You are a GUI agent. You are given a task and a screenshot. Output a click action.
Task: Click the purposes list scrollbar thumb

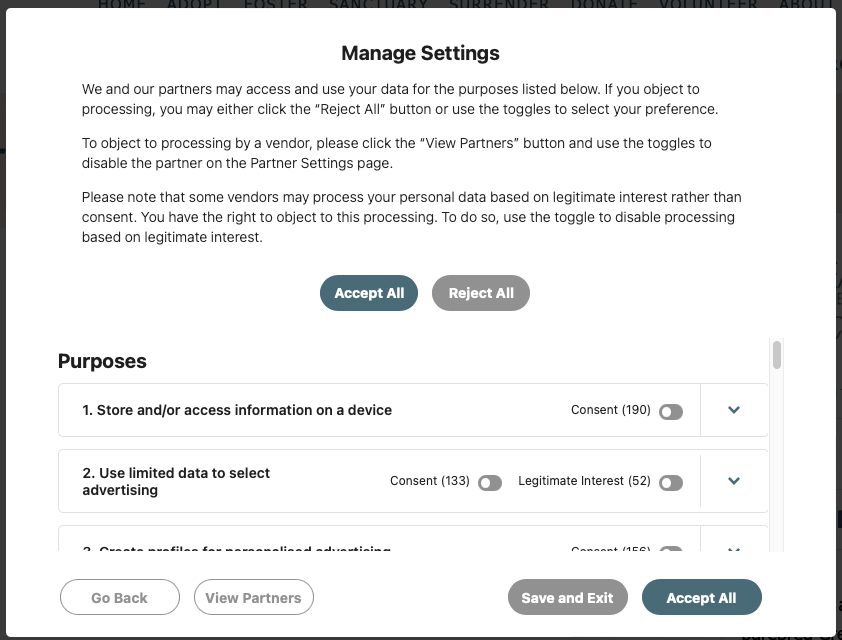(777, 355)
